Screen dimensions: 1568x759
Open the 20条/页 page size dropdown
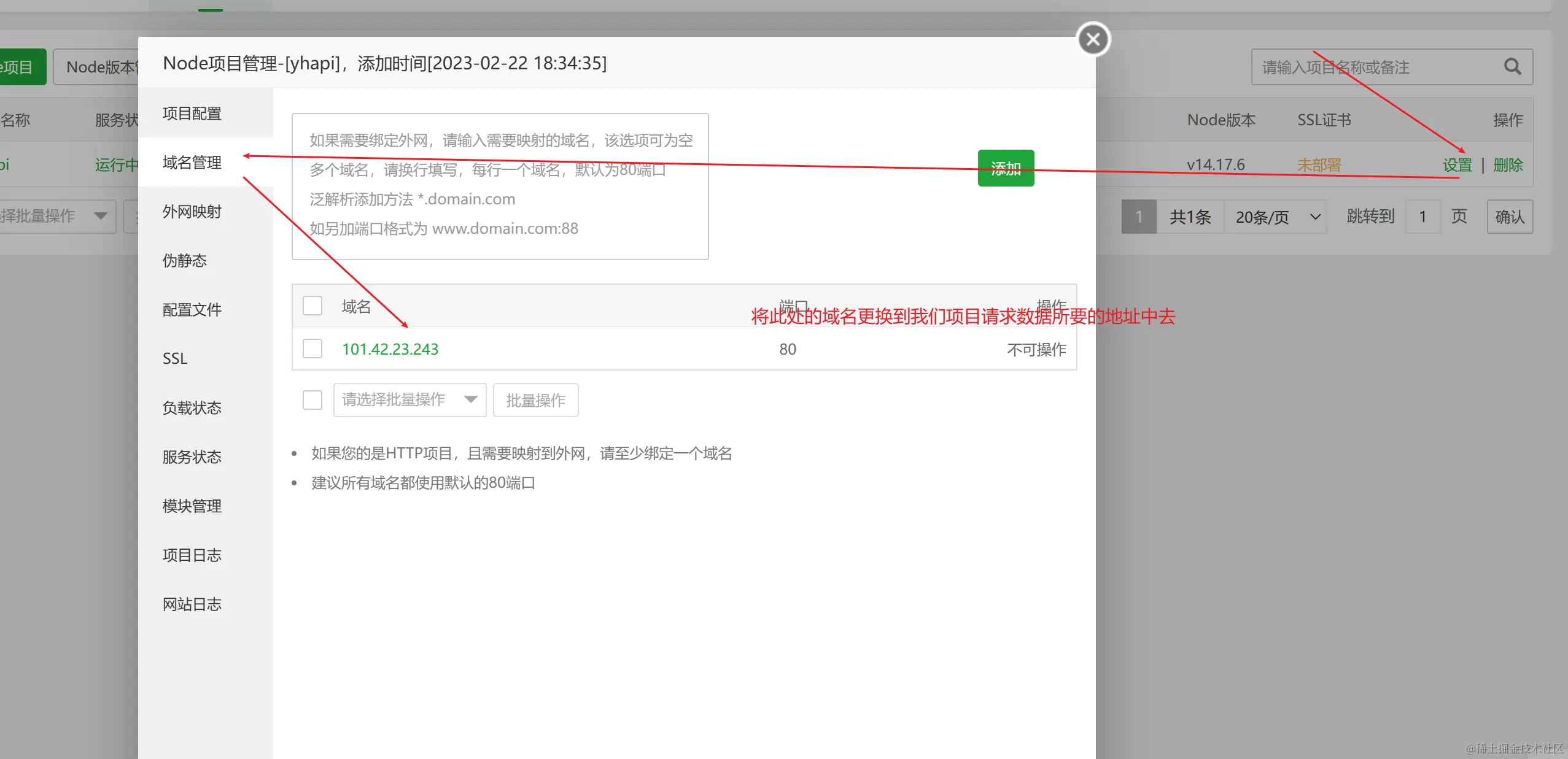[1276, 217]
